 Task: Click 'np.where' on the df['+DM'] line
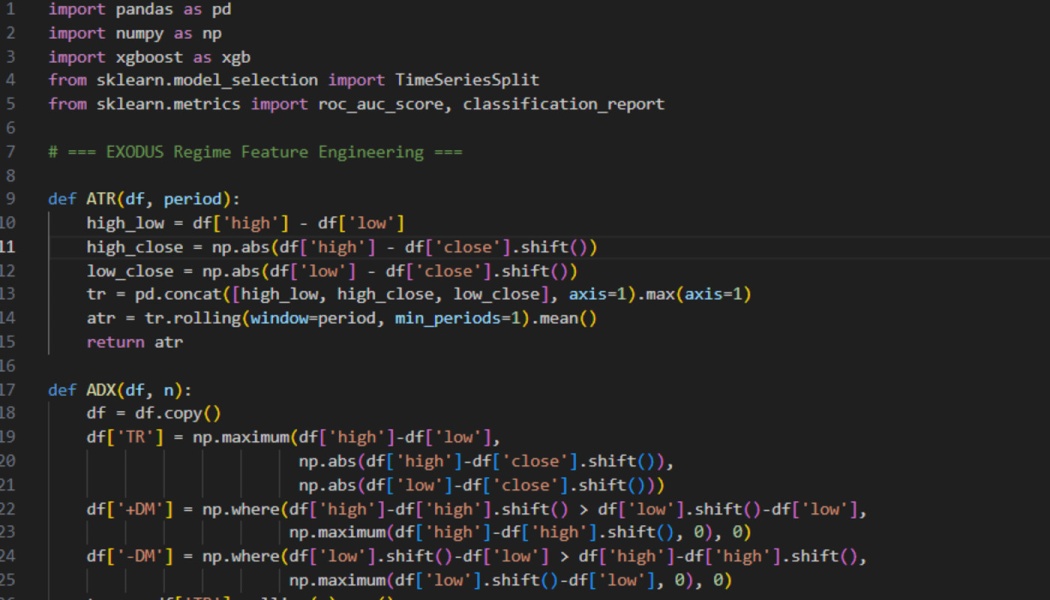(x=240, y=510)
